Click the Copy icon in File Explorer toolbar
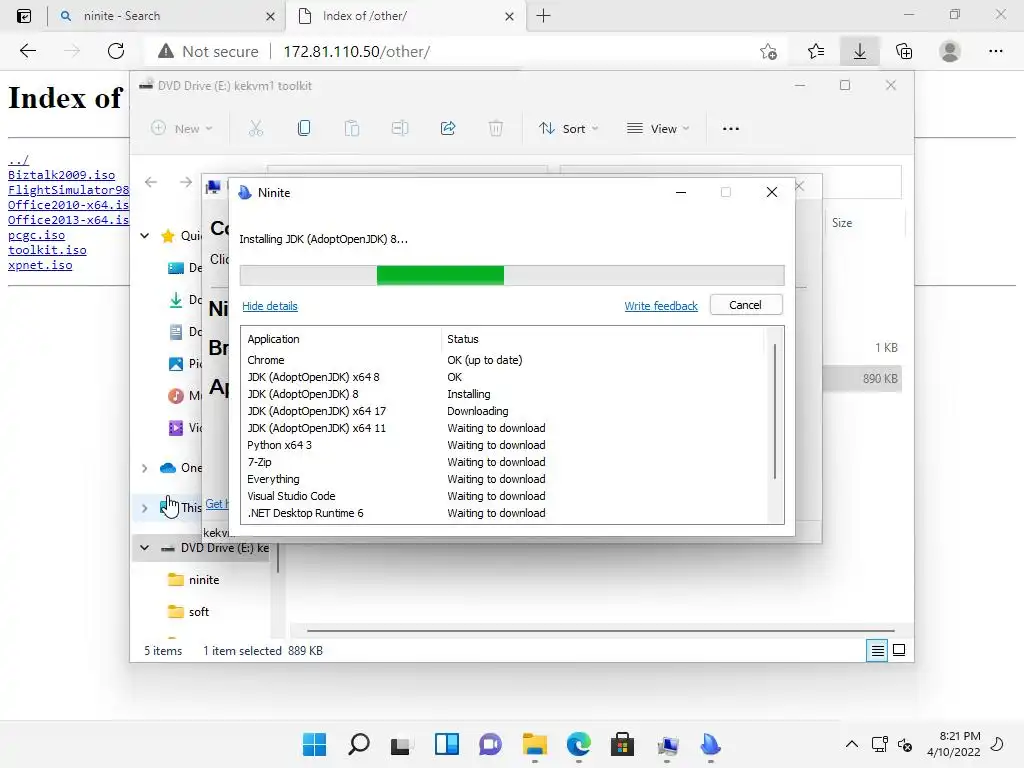Screen dimensions: 1024x768 click(304, 129)
